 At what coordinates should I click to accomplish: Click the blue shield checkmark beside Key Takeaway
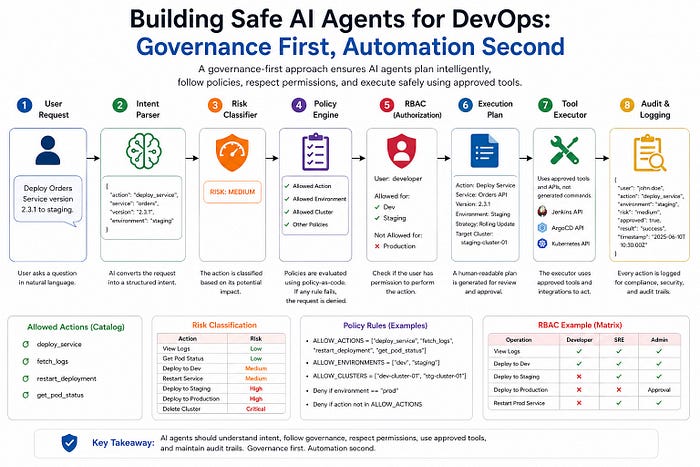point(69,442)
